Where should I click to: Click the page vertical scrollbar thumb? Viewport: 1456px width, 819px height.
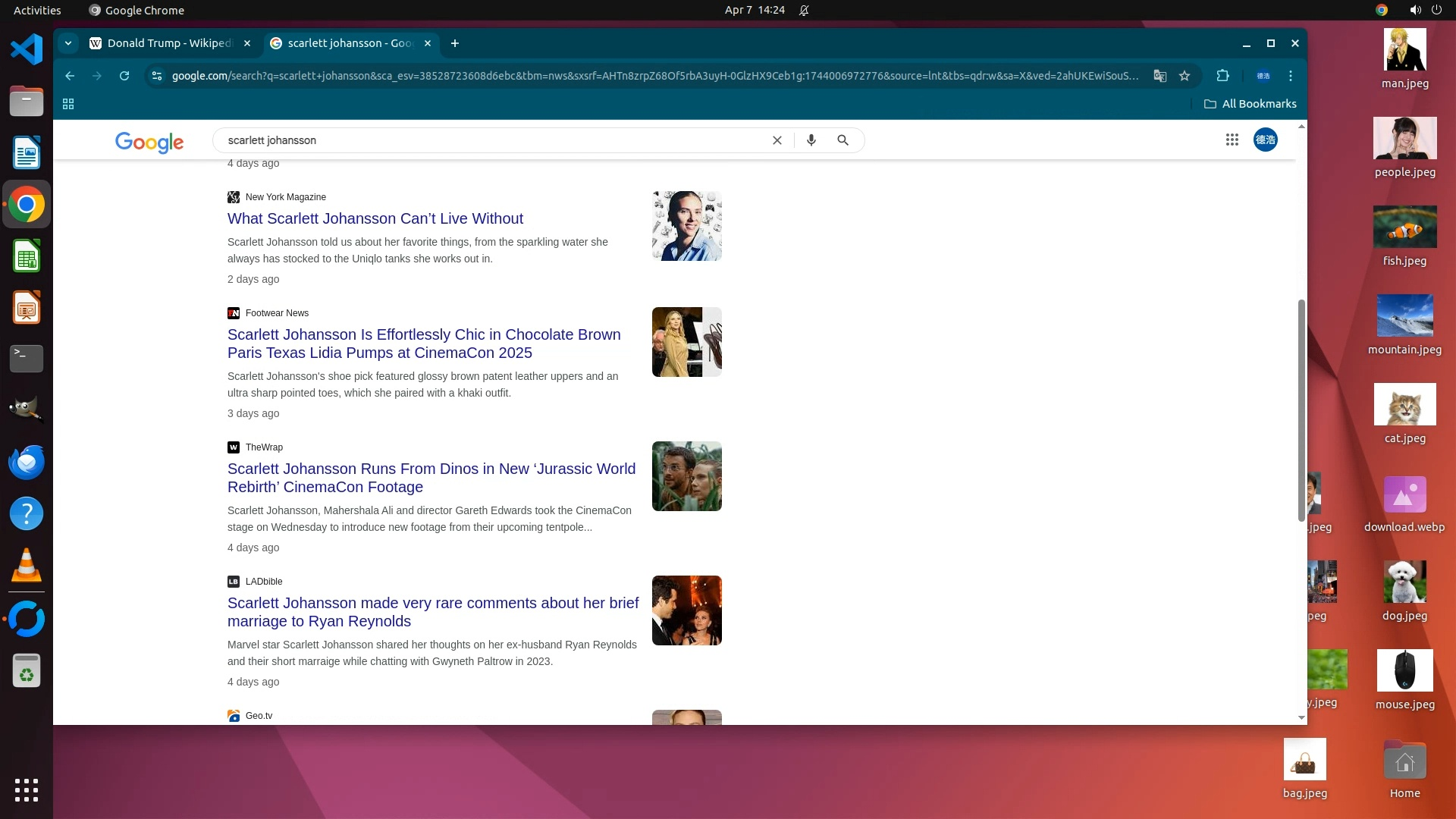(1301, 409)
